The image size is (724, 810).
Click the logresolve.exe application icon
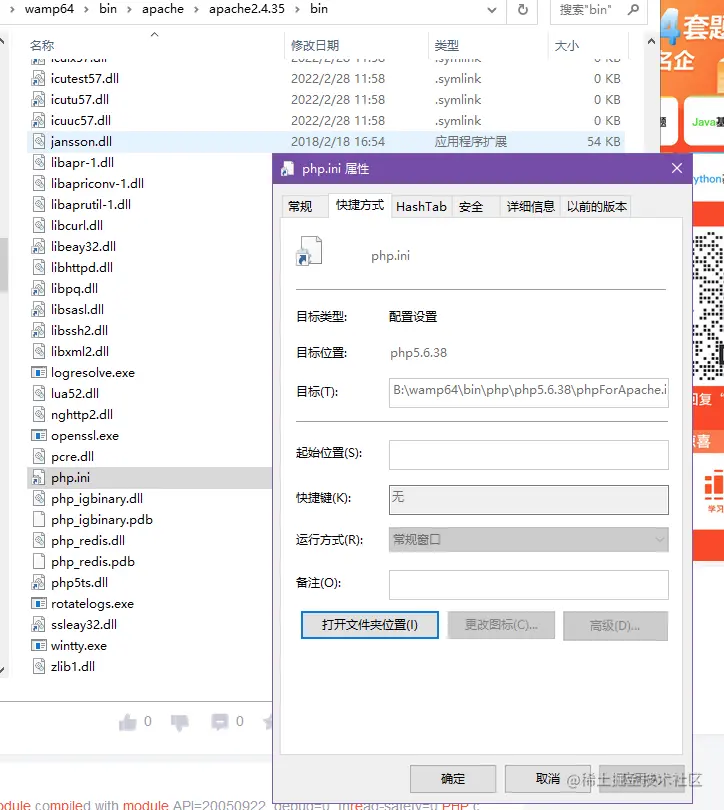click(x=38, y=372)
